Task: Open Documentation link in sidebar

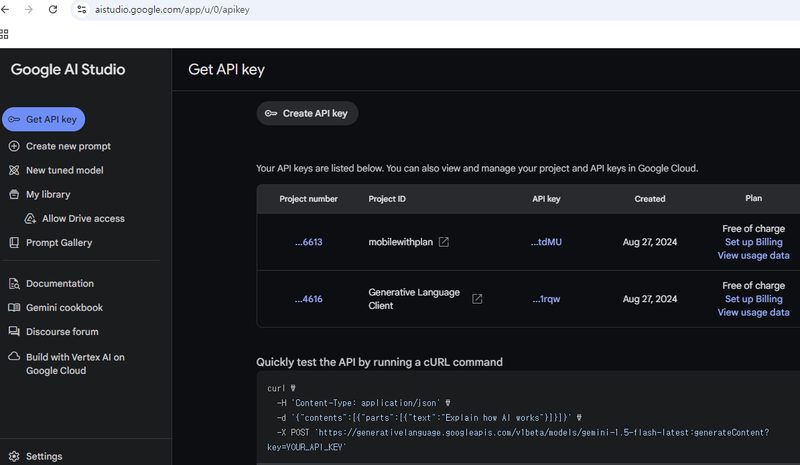Action: click(60, 283)
